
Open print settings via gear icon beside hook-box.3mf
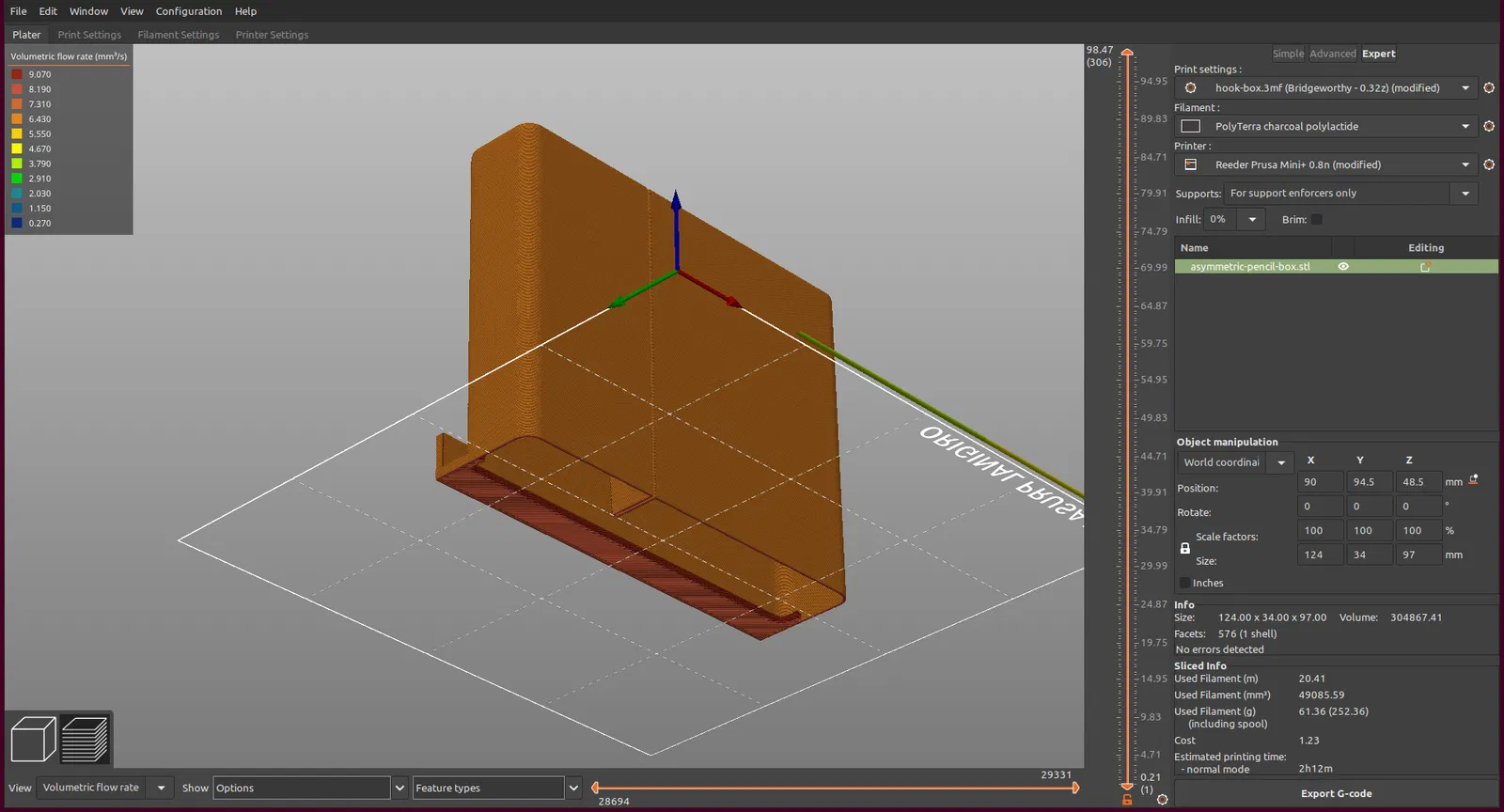(1489, 87)
